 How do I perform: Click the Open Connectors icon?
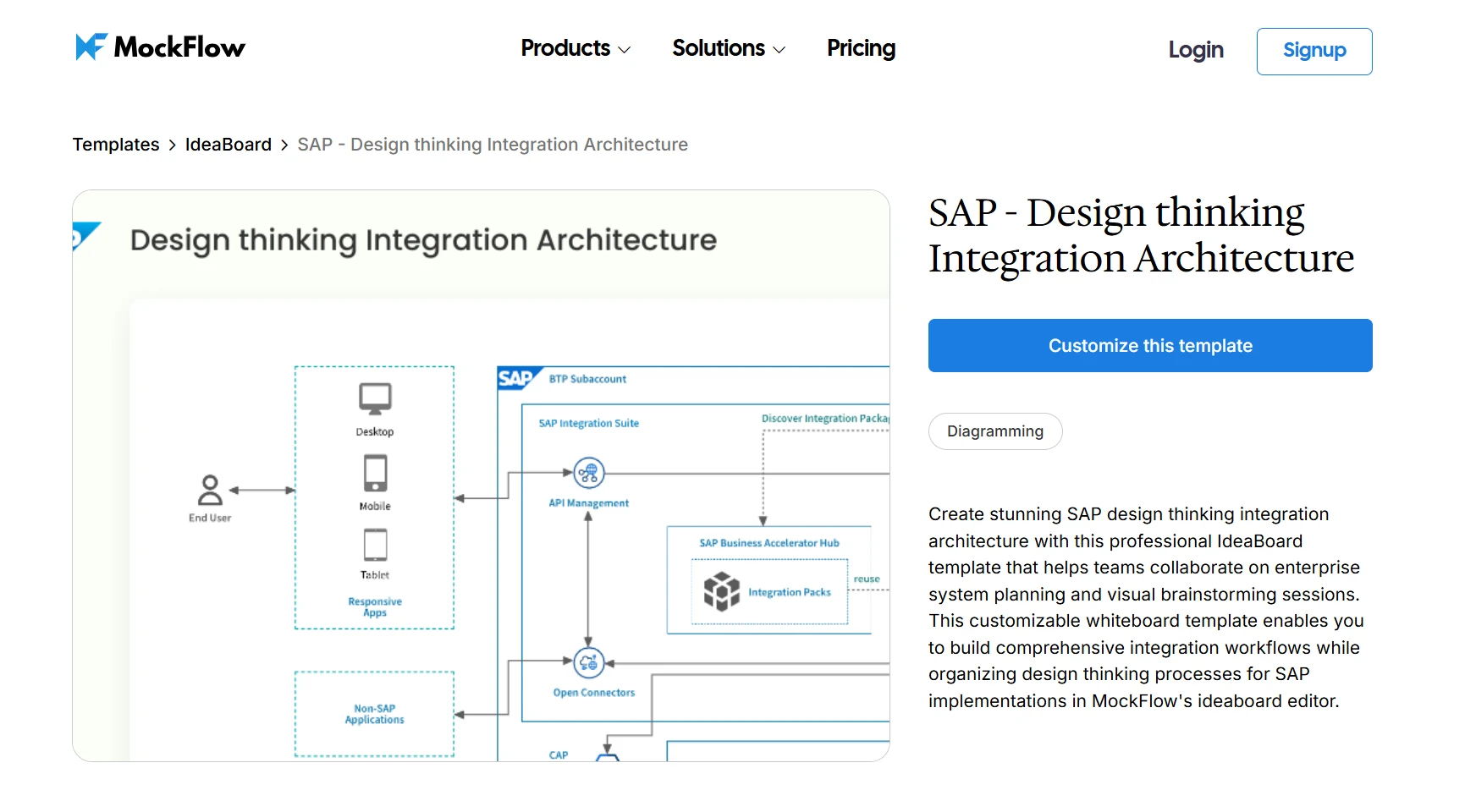589,663
